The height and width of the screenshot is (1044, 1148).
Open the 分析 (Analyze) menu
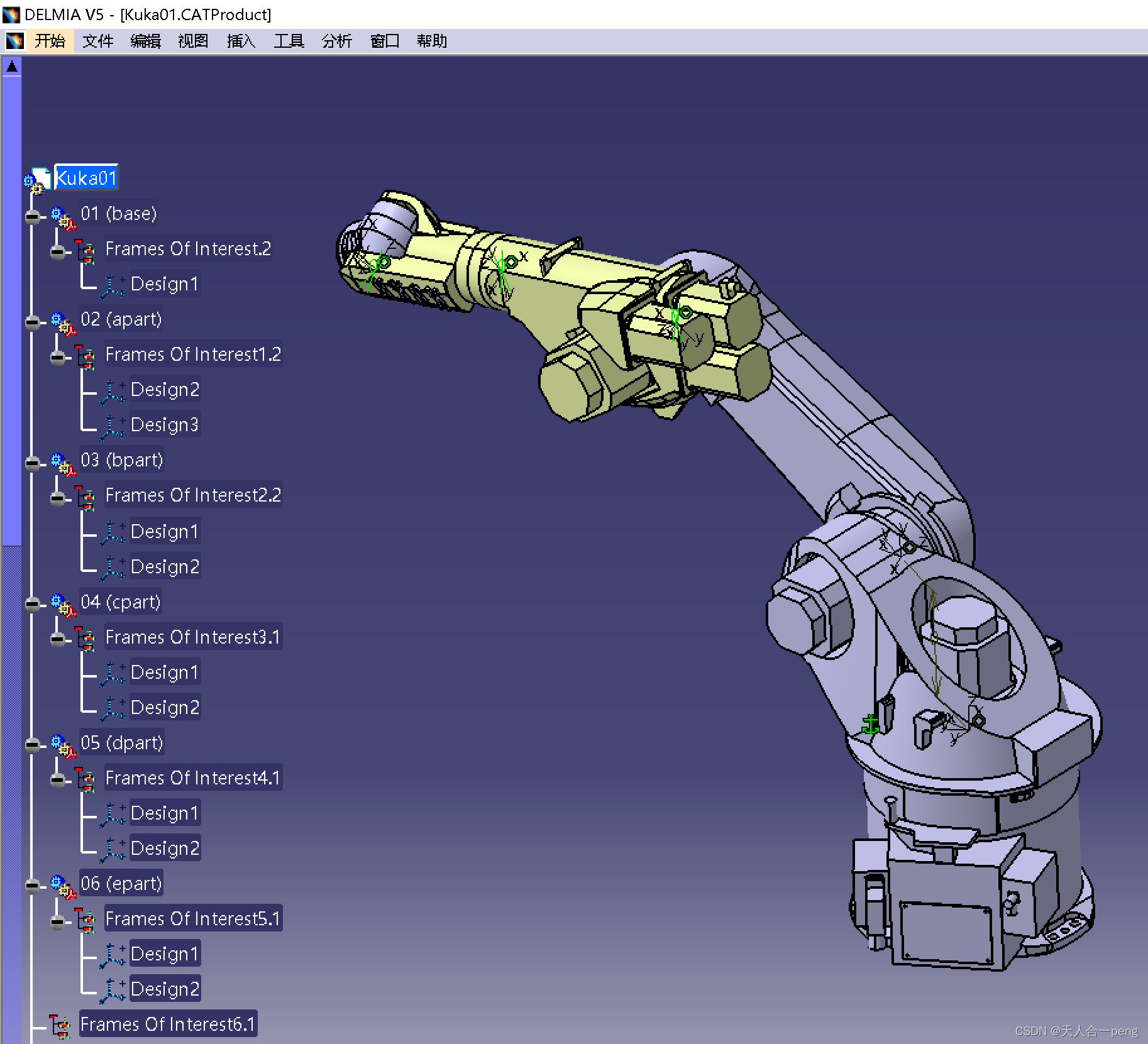click(336, 41)
